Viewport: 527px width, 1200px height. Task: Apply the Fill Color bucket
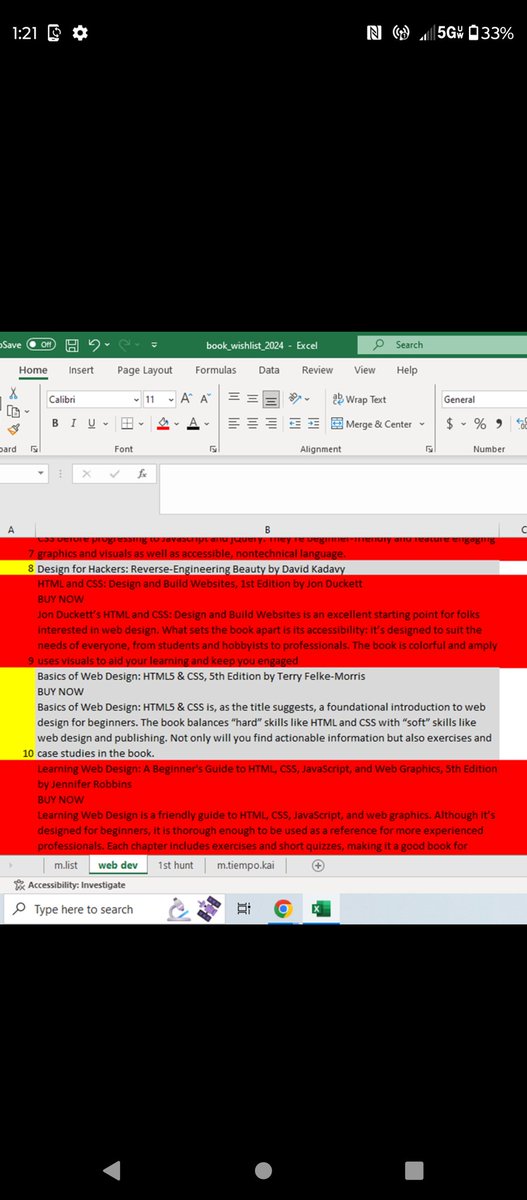(x=164, y=424)
